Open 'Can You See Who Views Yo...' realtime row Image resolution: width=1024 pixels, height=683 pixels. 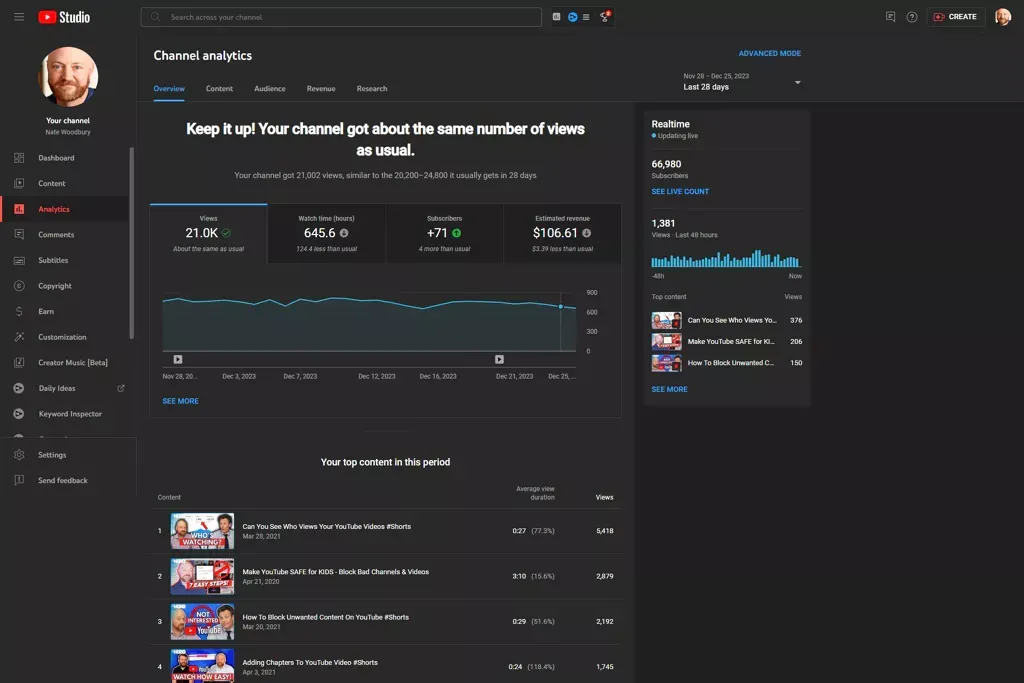727,321
